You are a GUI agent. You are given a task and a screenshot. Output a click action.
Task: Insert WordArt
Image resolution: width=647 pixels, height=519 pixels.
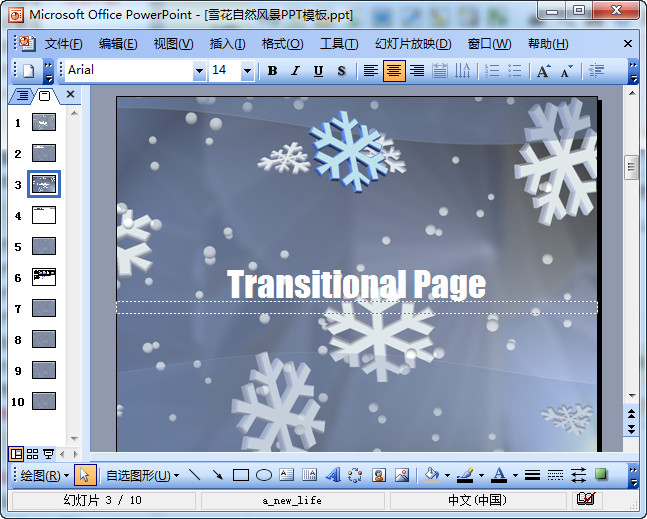click(x=333, y=475)
